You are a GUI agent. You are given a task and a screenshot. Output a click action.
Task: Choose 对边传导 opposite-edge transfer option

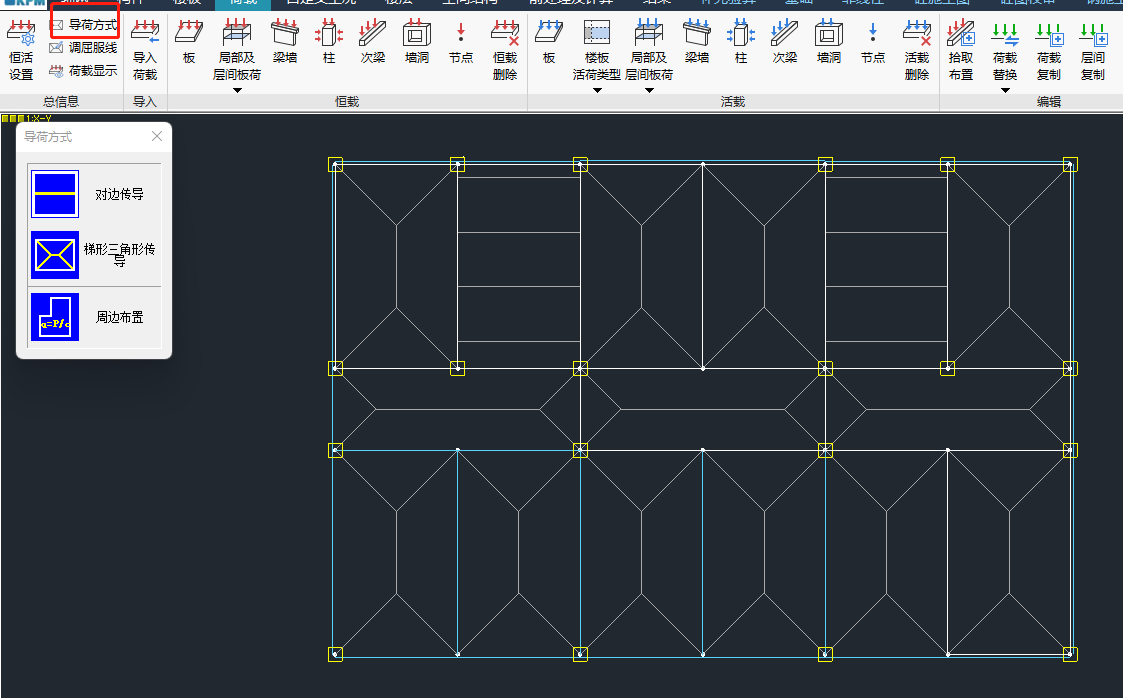point(95,194)
